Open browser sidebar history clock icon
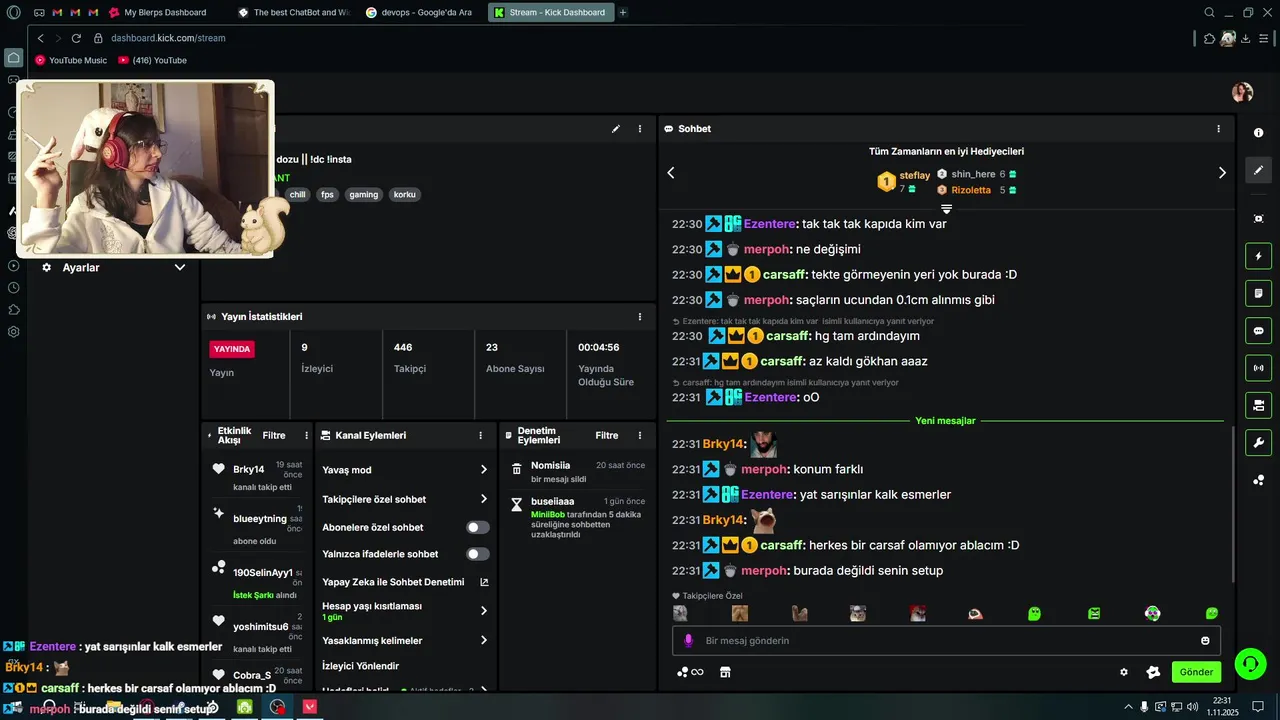 pos(13,288)
